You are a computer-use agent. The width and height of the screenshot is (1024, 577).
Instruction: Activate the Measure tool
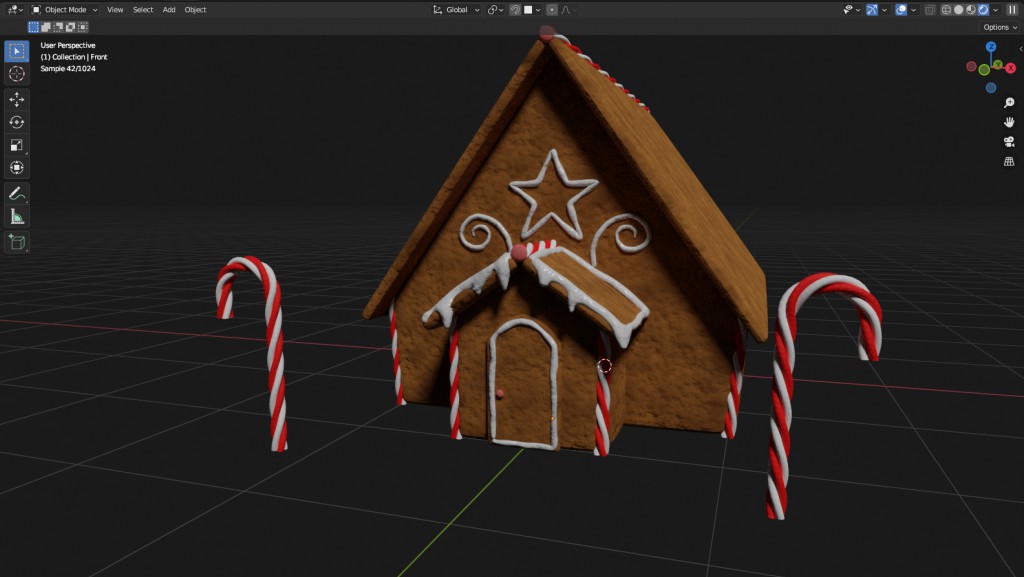pos(17,216)
